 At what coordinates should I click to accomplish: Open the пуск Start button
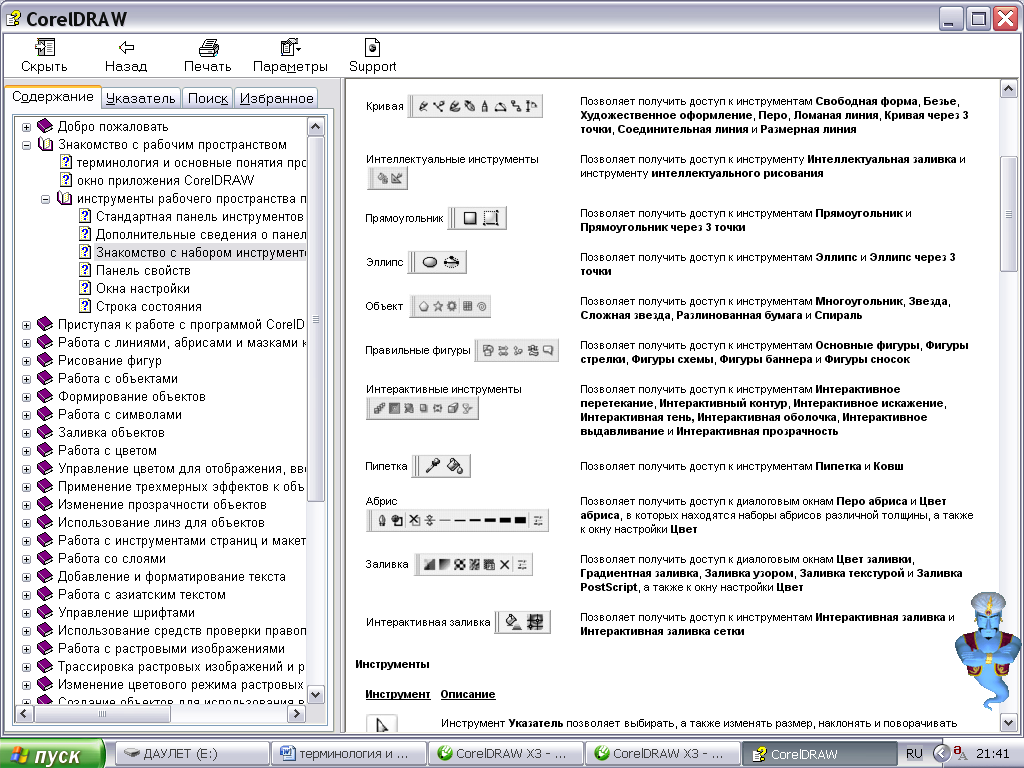point(52,754)
